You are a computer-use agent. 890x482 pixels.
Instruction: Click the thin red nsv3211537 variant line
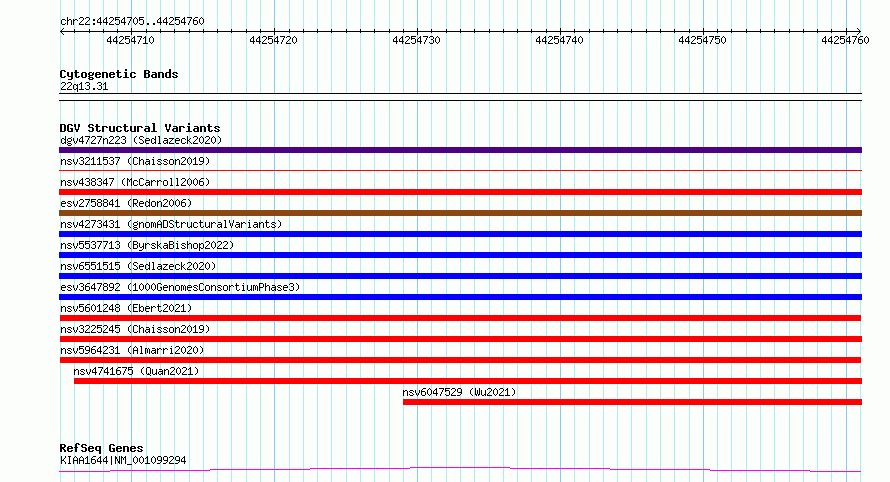[x=460, y=170]
